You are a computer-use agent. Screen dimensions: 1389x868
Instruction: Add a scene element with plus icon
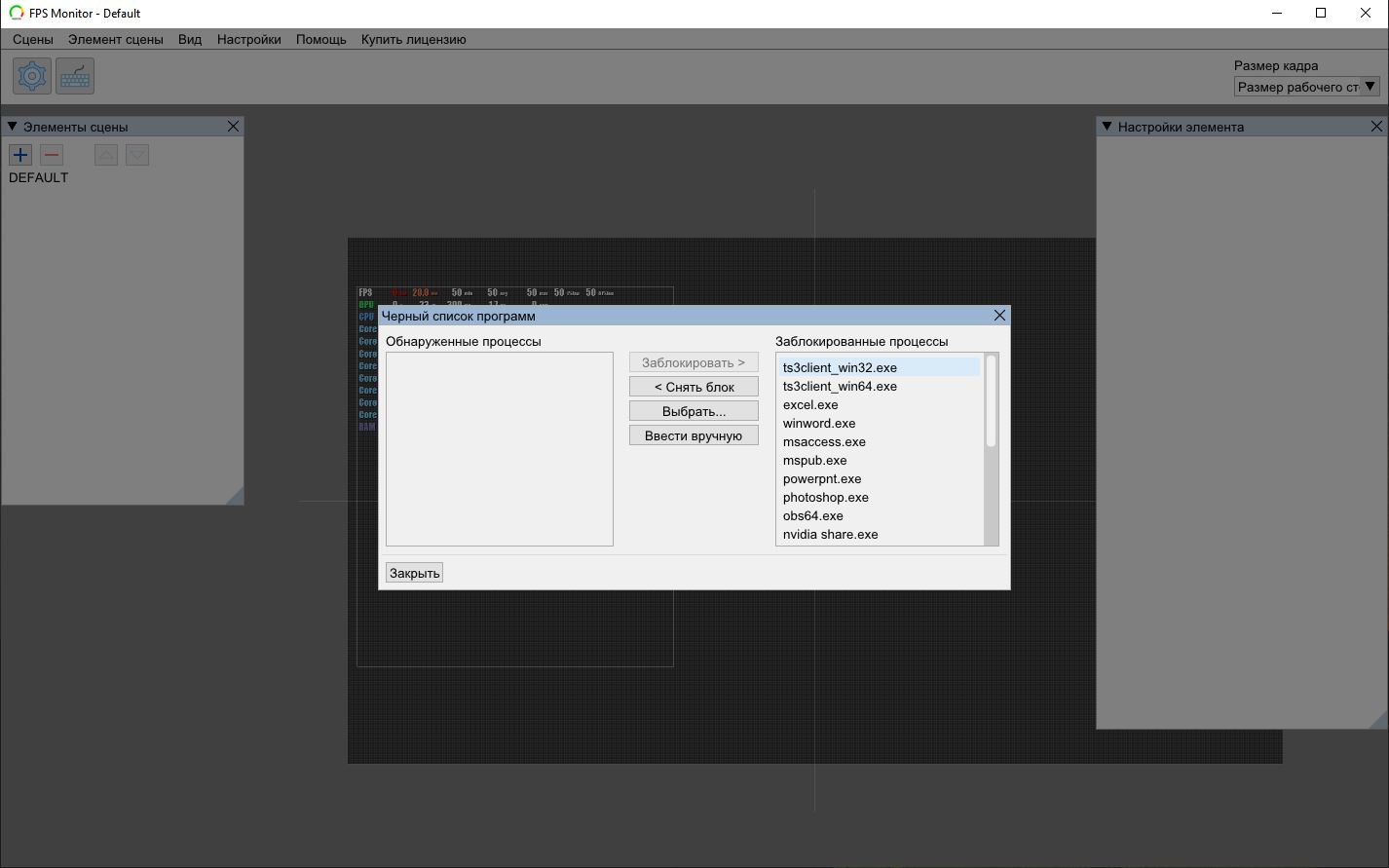coord(20,155)
